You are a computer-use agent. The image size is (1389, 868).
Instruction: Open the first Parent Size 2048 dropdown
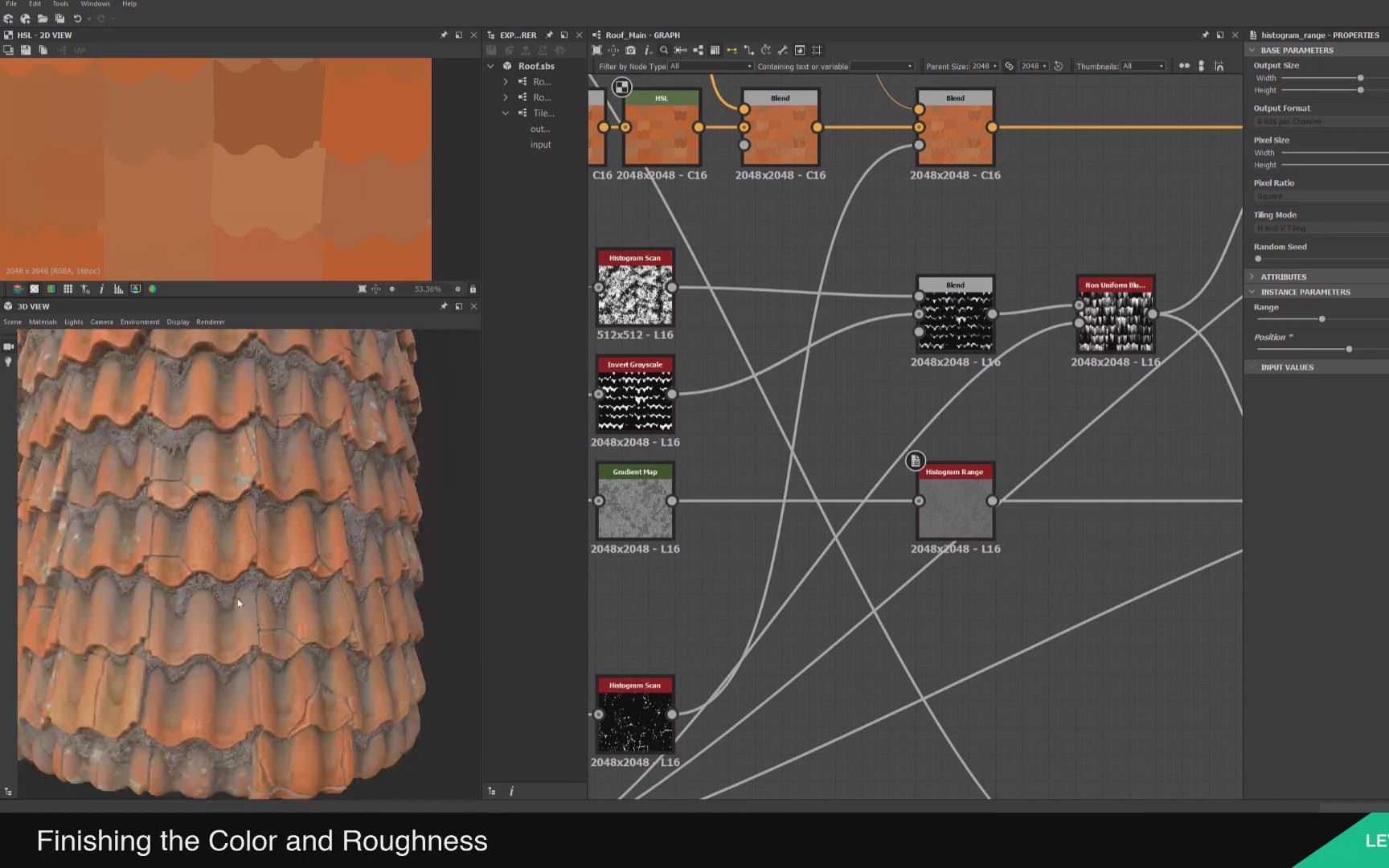[984, 66]
